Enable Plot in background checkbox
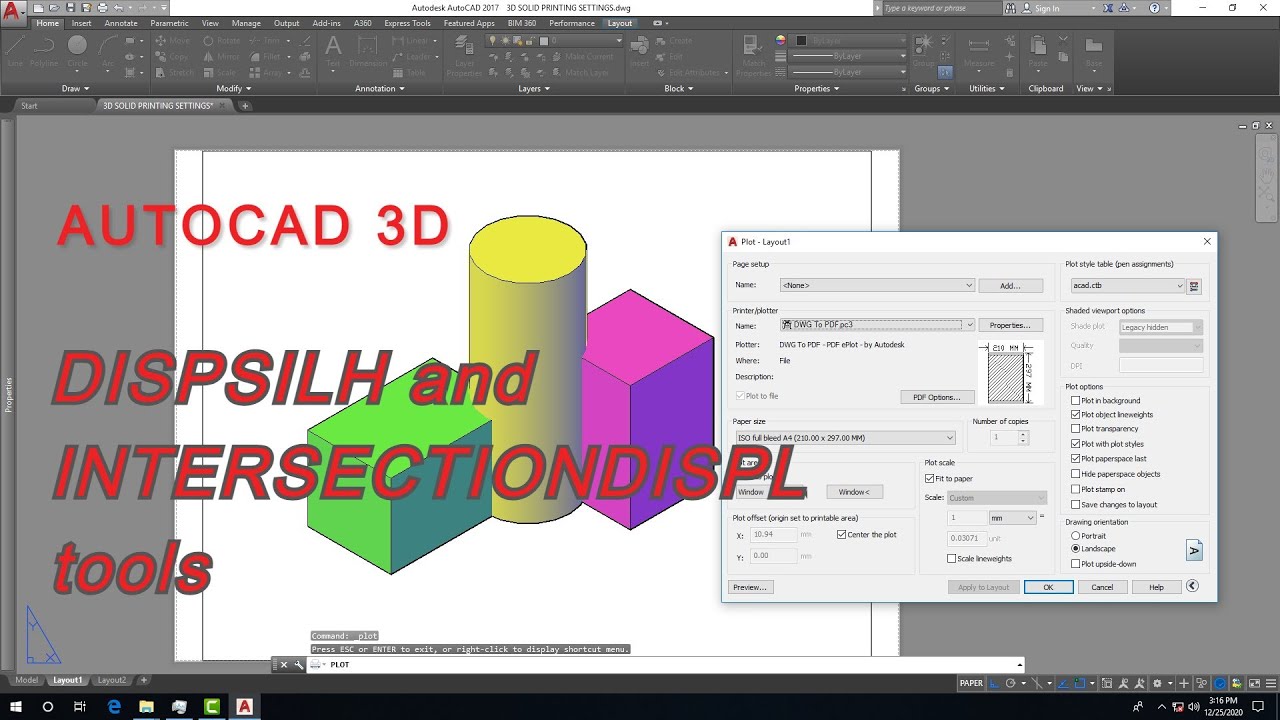1280x720 pixels. (1076, 400)
